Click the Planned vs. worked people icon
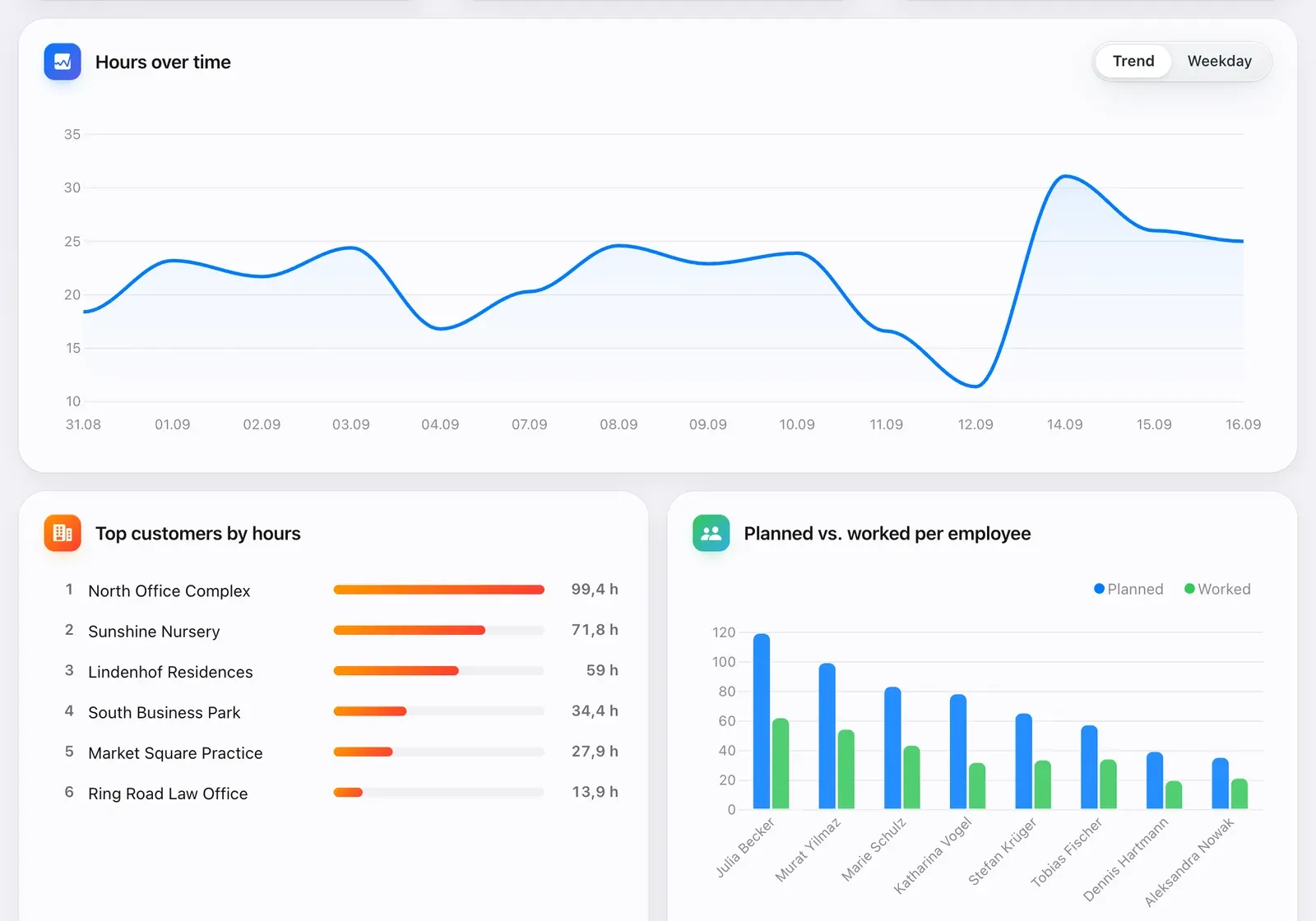 point(711,533)
